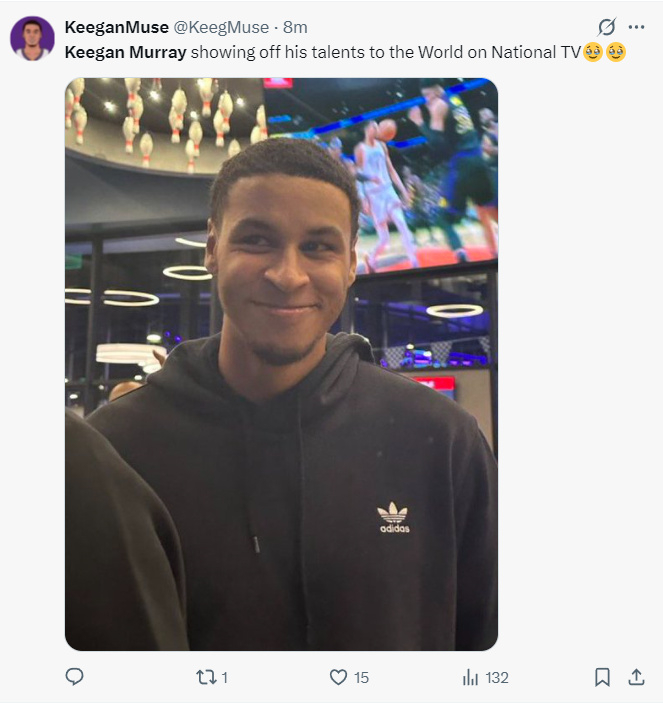Click the @KeegMuse handle
Screen dimensions: 663x703
pos(221,27)
